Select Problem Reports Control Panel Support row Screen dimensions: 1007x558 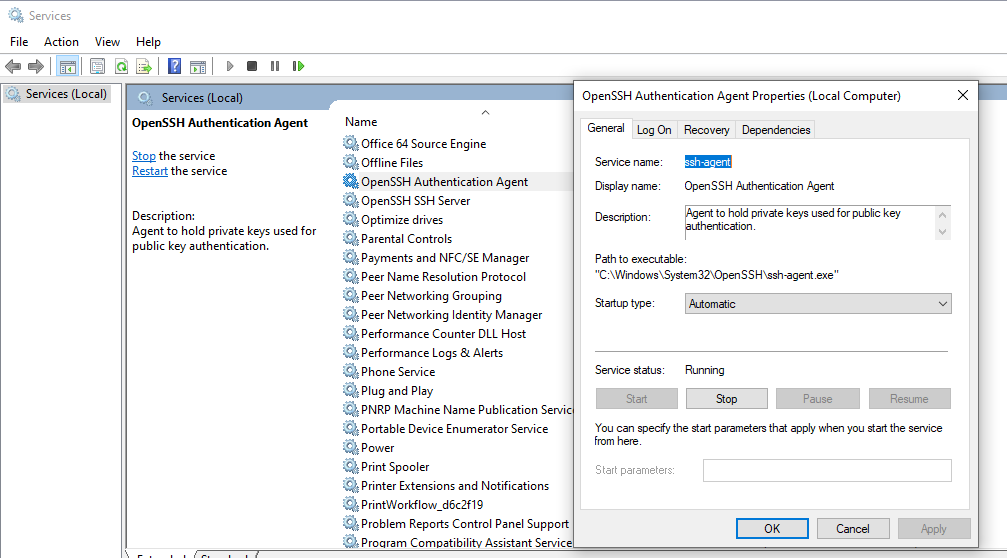pos(457,523)
